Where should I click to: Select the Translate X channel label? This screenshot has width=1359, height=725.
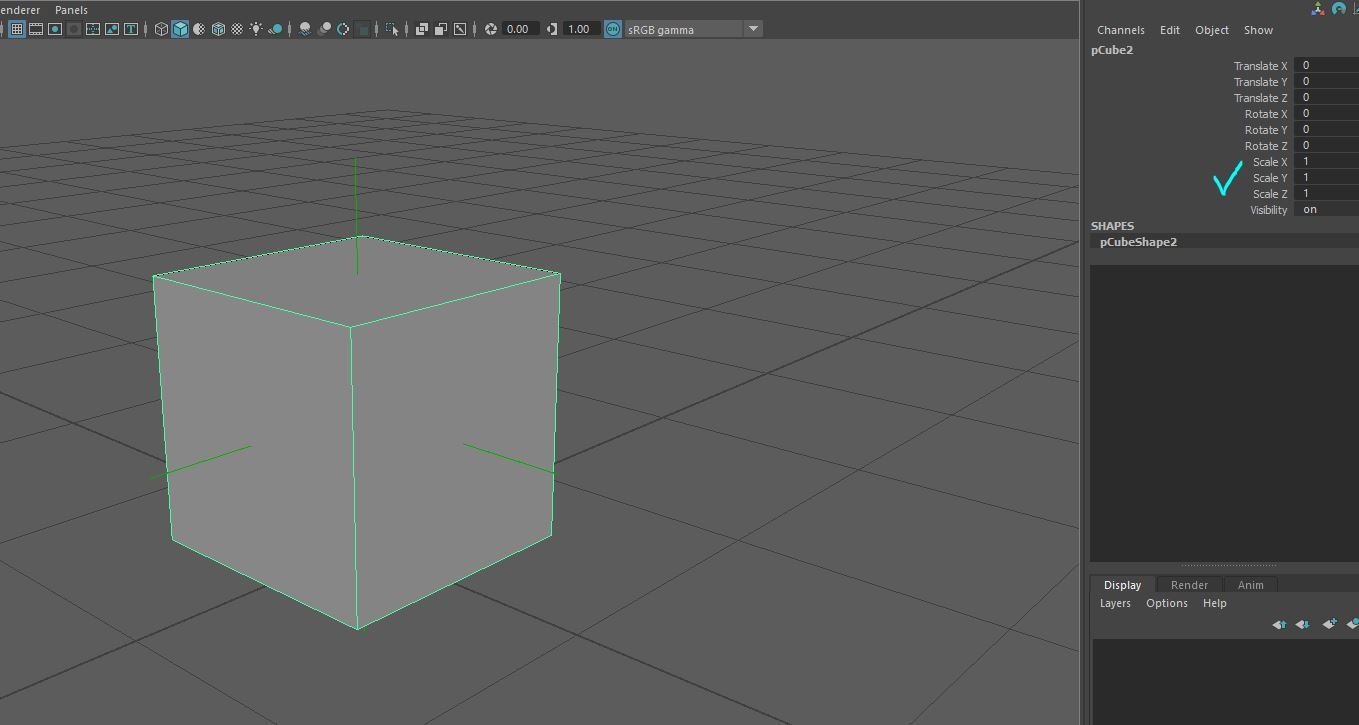pos(1260,66)
